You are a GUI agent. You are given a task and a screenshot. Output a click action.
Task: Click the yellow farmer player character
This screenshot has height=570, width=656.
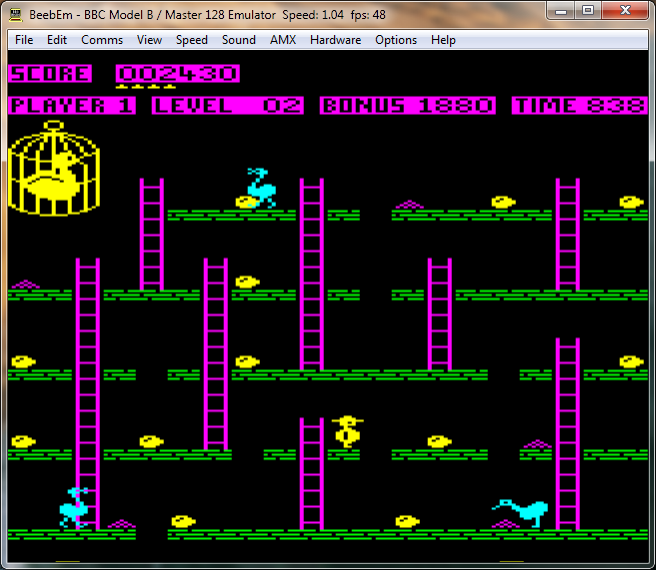[347, 432]
